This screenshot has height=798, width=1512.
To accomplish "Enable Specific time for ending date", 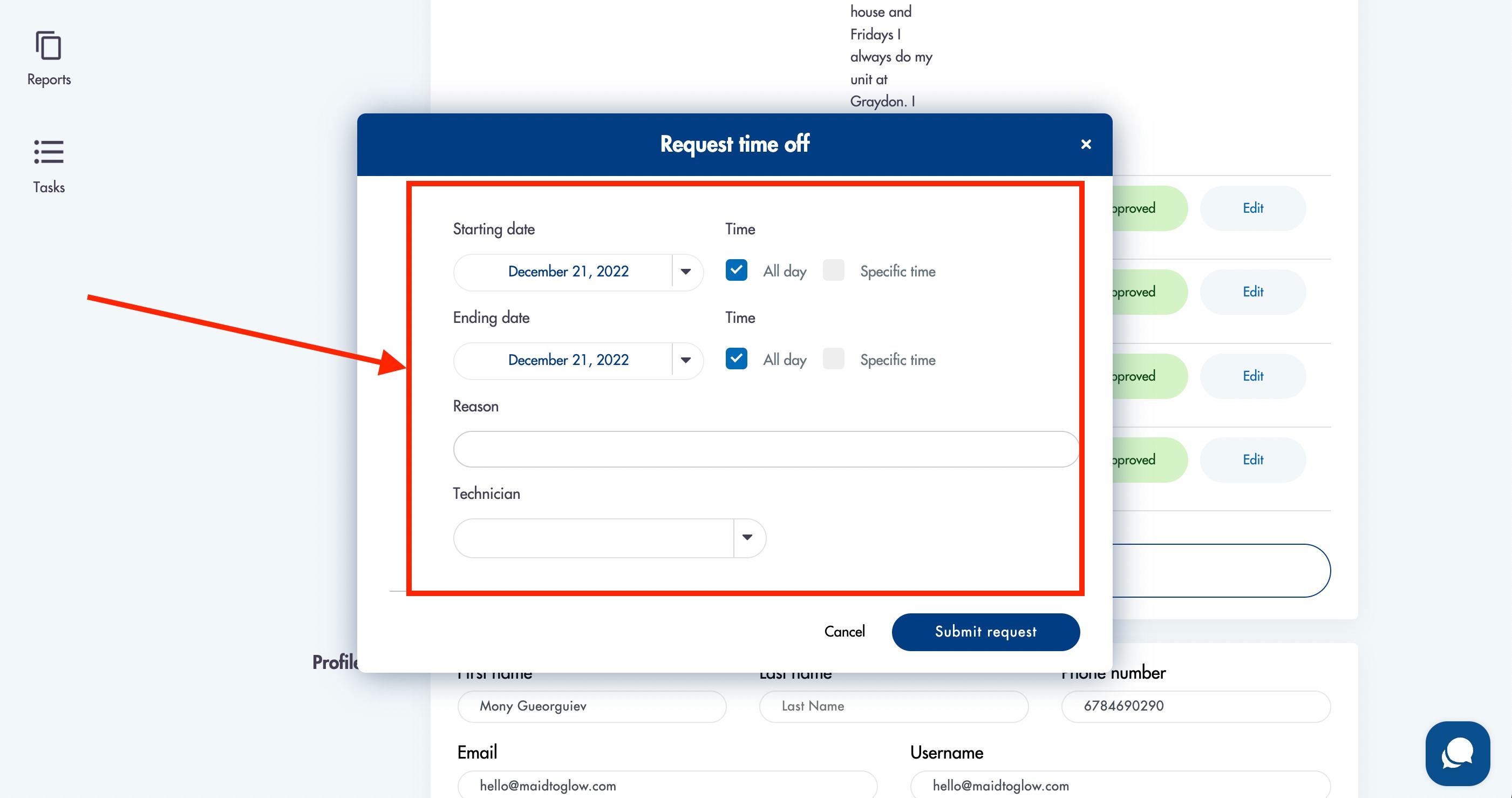I will click(833, 359).
